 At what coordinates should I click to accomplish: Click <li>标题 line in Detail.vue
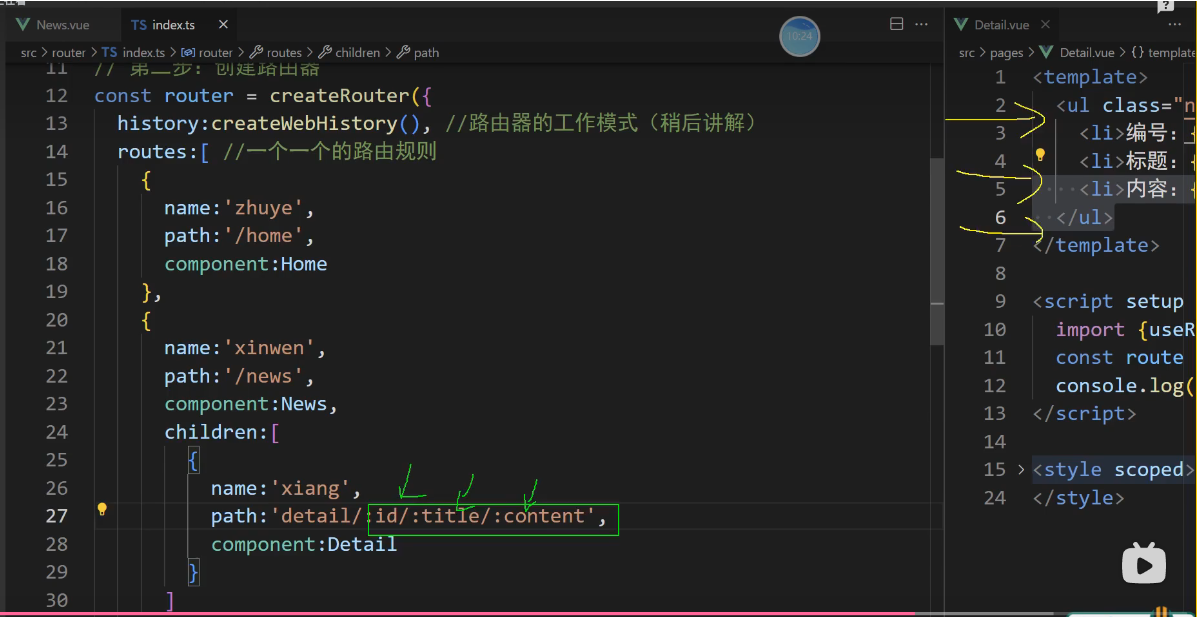click(x=1138, y=161)
